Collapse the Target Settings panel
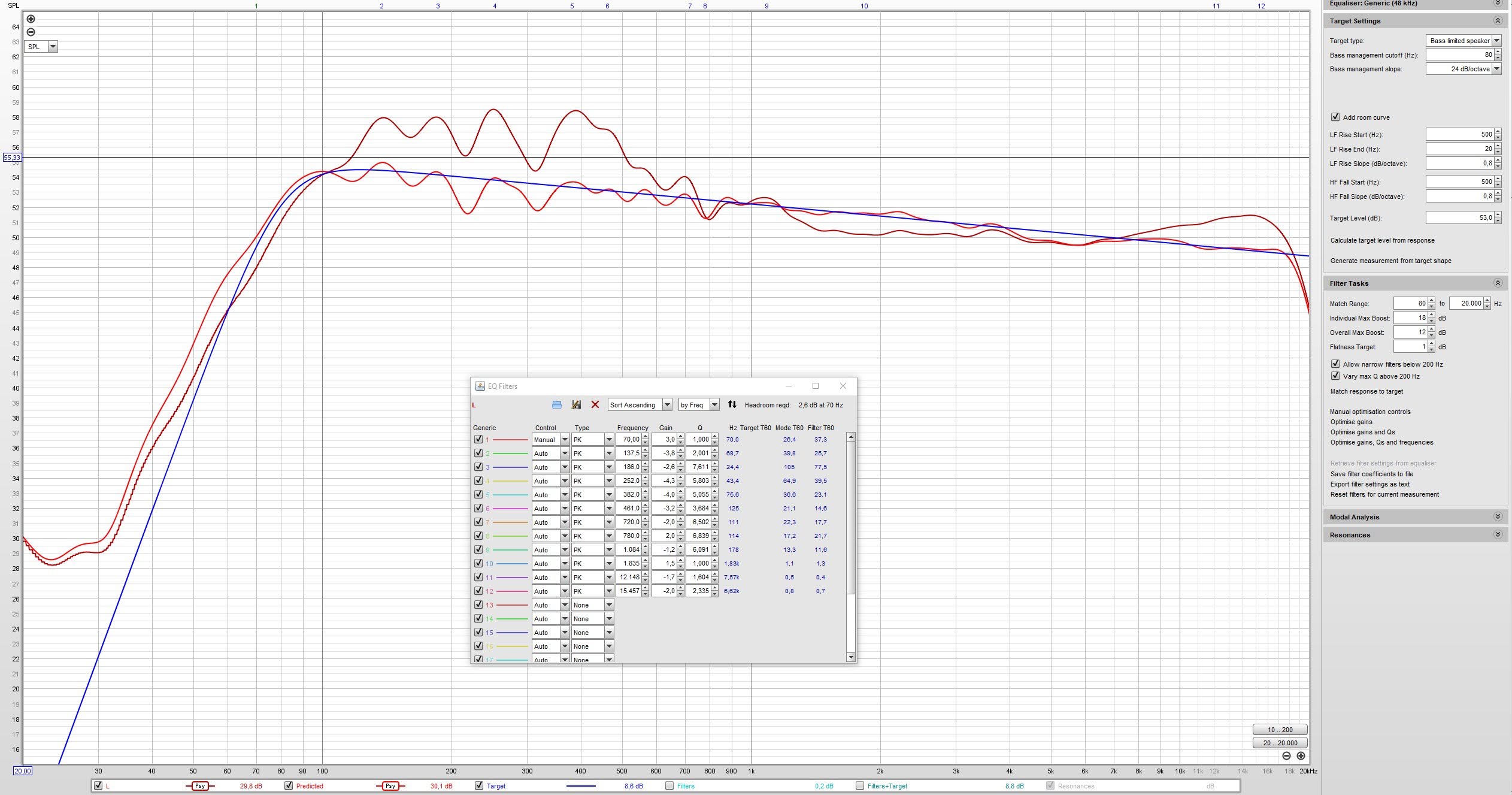This screenshot has height=795, width=1512. tap(1498, 21)
